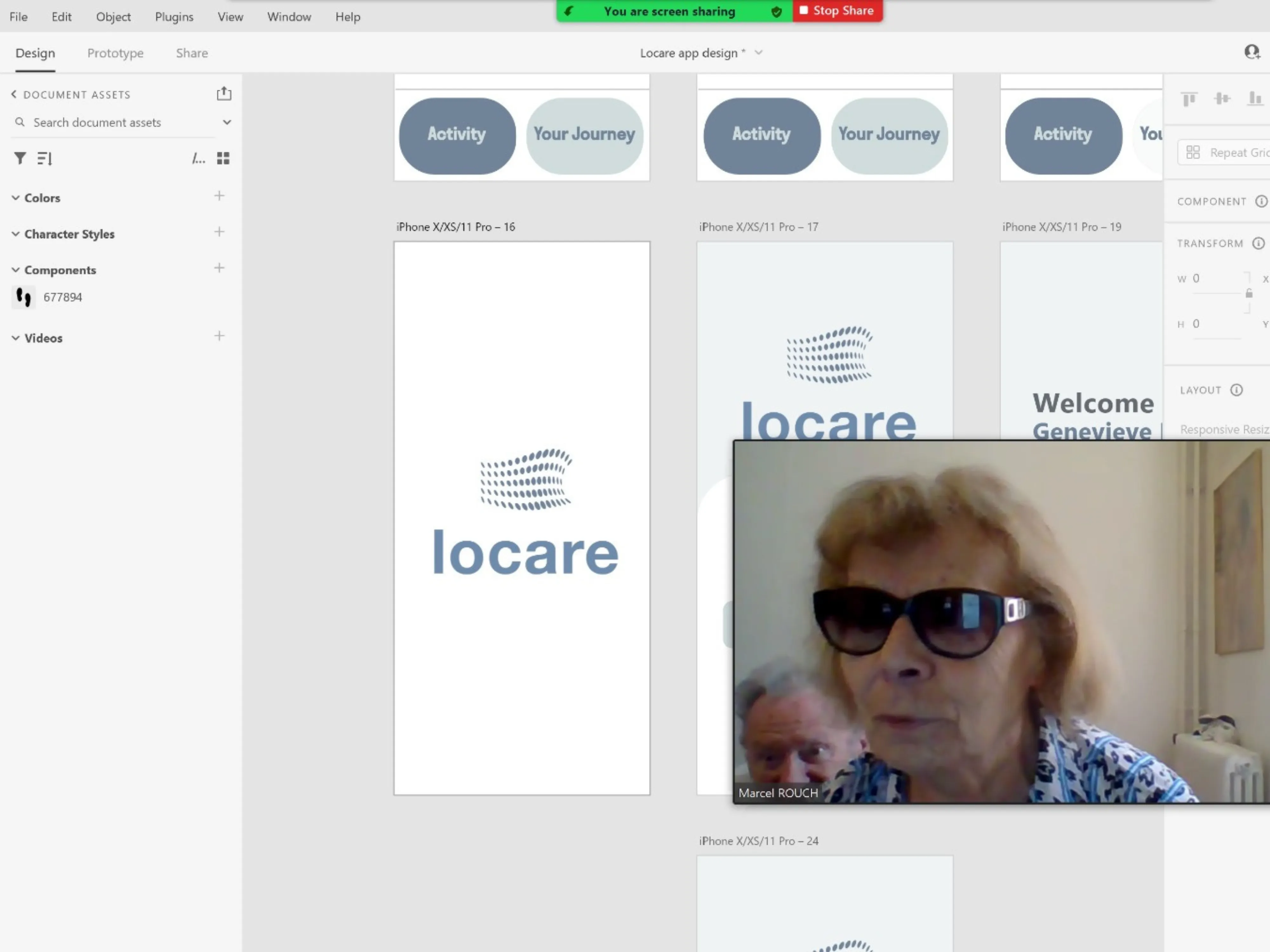Click the invite to document user icon
The height and width of the screenshot is (952, 1270).
click(1252, 52)
